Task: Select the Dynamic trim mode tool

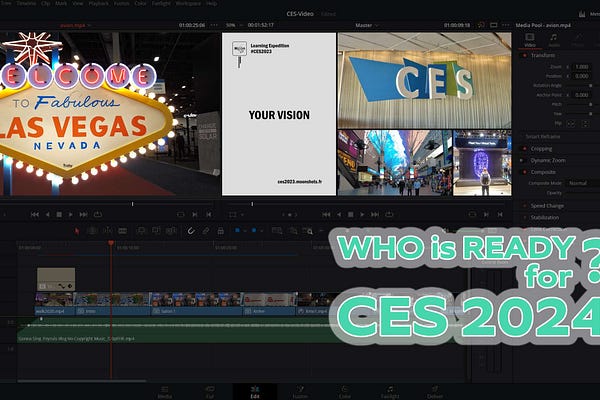Action: pyautogui.click(x=108, y=231)
